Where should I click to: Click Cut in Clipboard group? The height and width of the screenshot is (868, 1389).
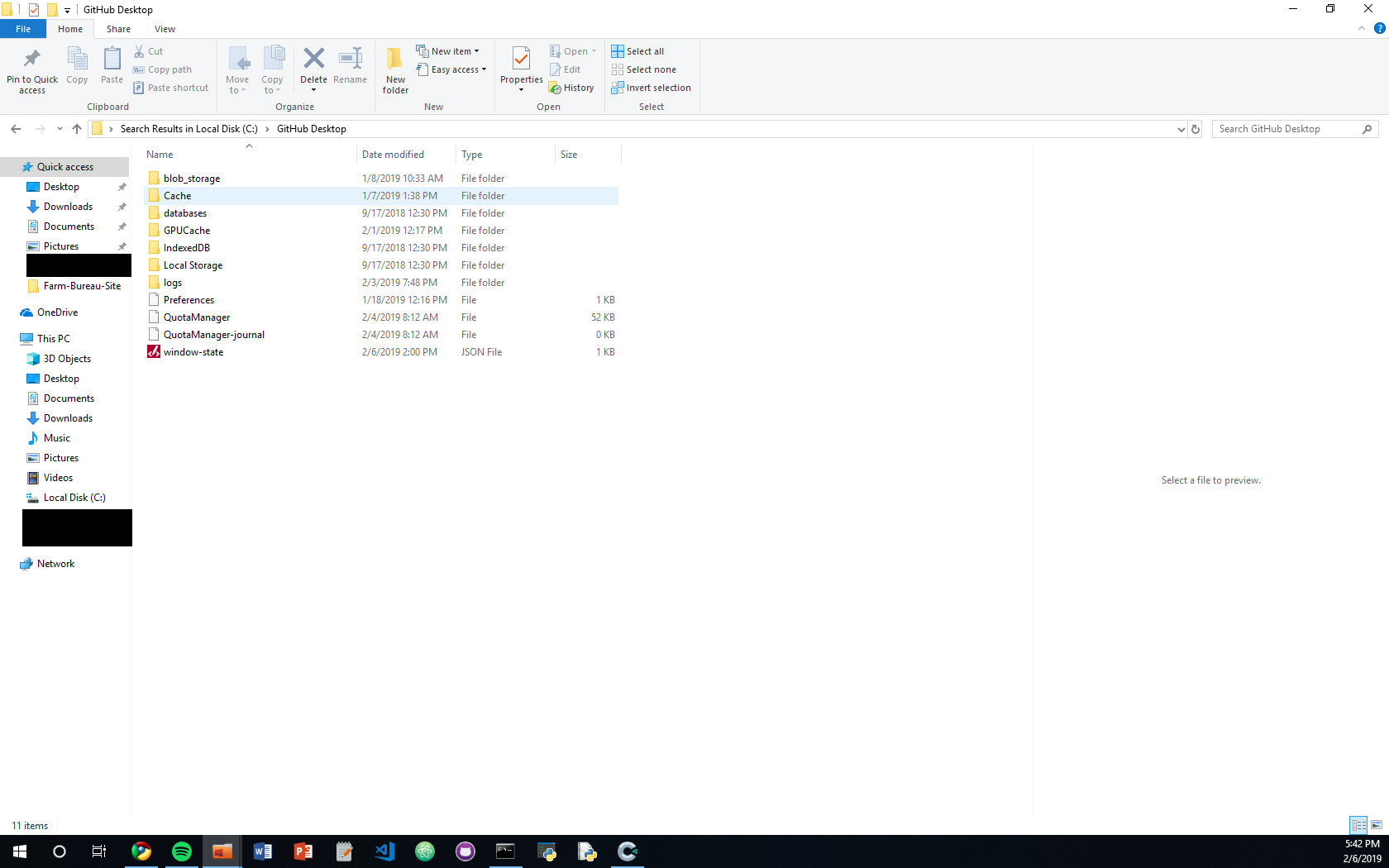[x=149, y=51]
